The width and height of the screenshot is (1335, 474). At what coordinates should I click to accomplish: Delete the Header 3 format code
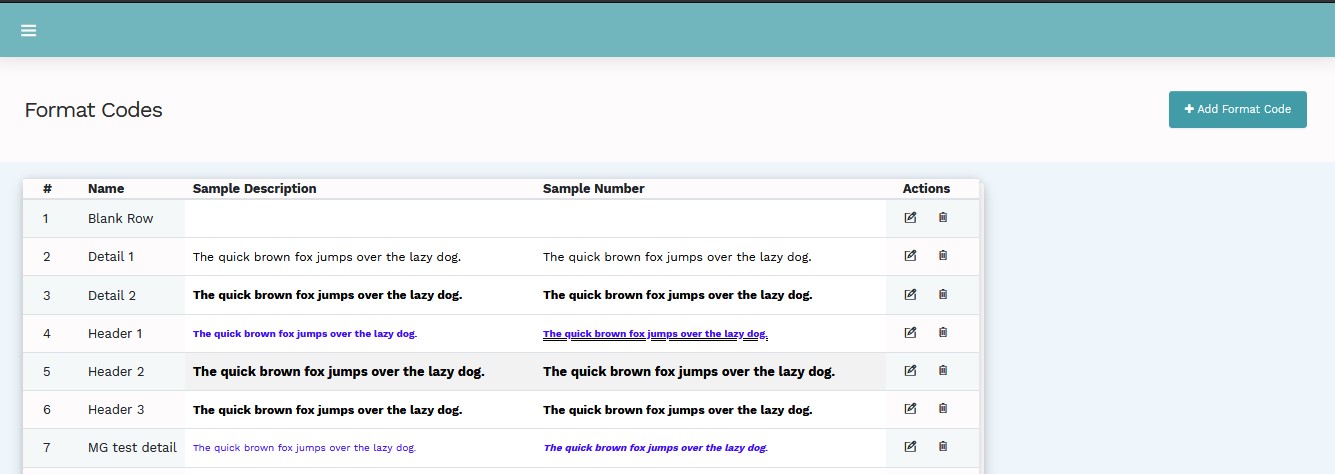coord(943,409)
